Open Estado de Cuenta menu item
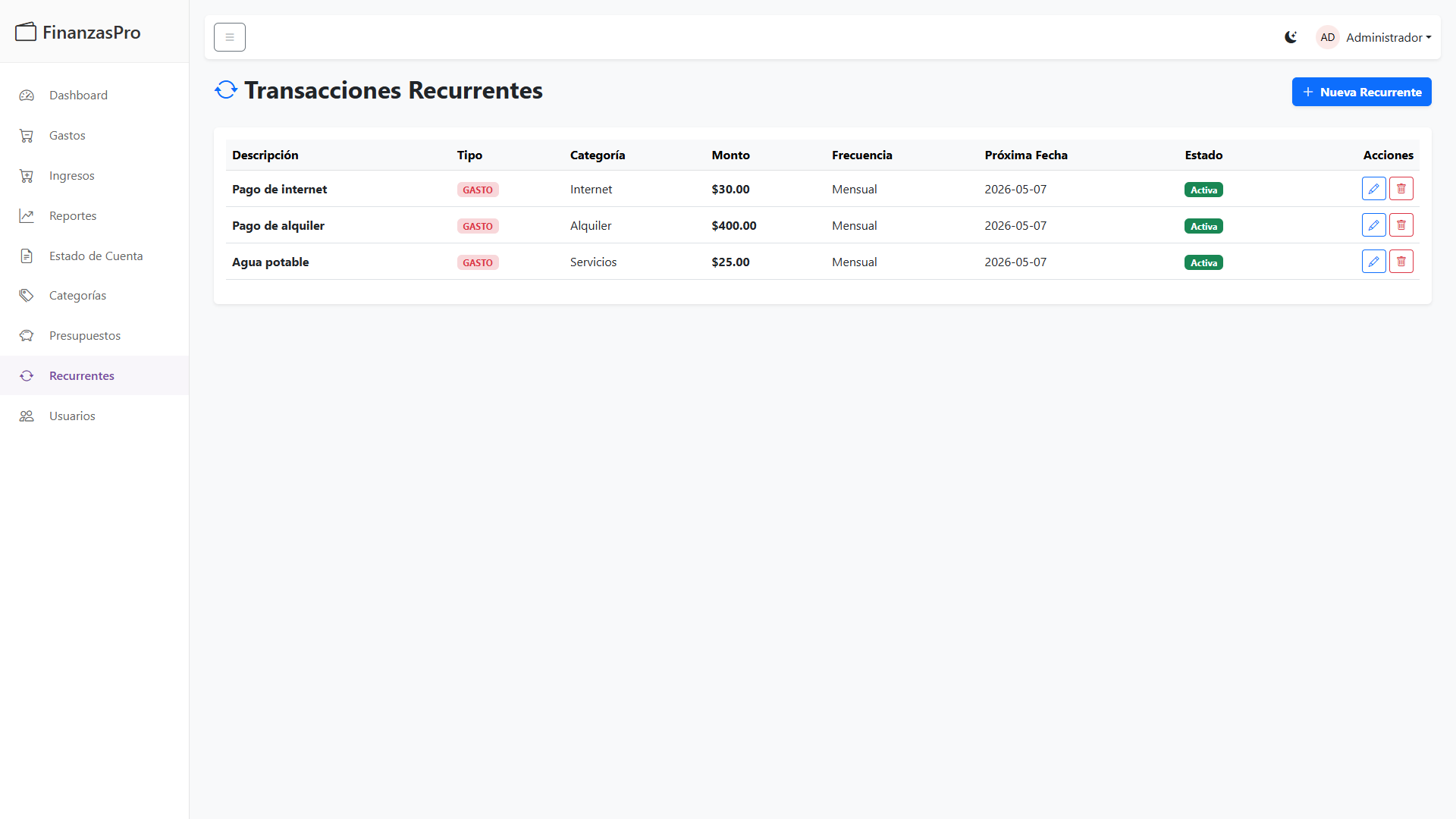This screenshot has width=1456, height=819. pyautogui.click(x=94, y=256)
